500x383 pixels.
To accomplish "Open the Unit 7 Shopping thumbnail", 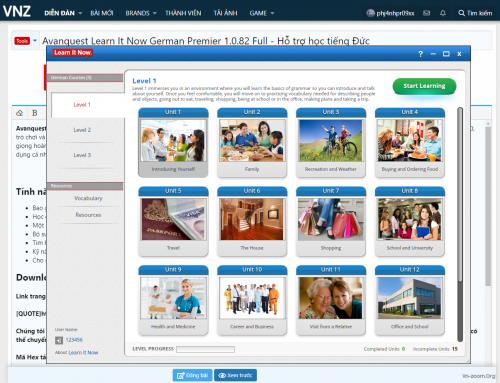I will point(331,221).
